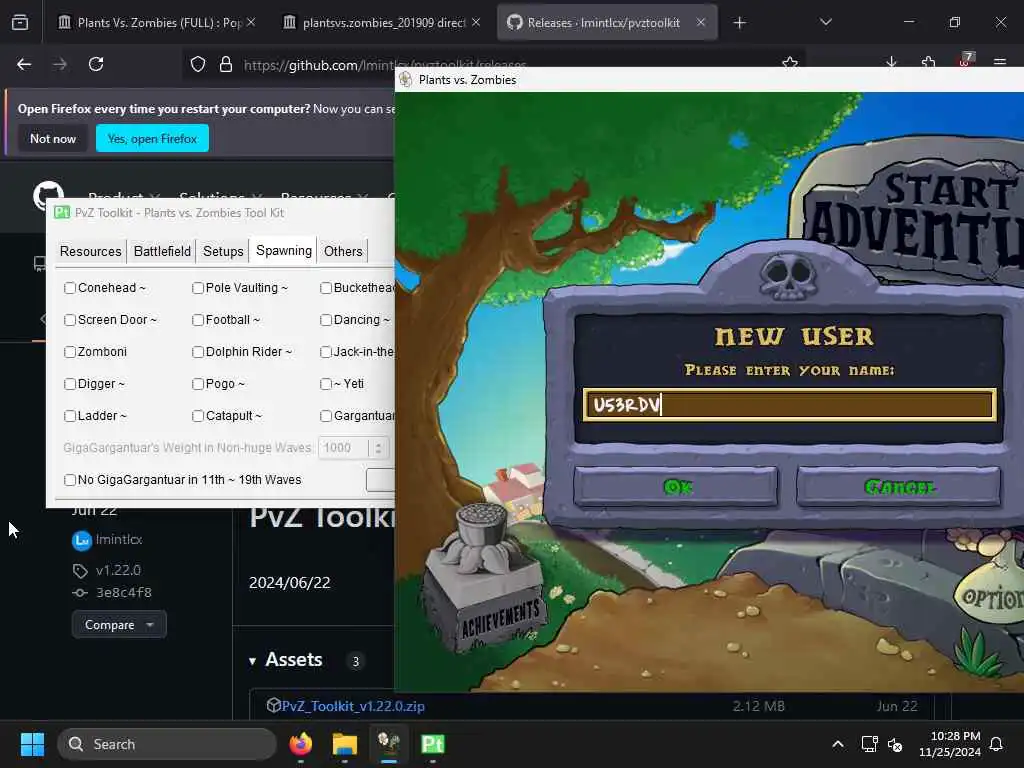Open the Firefox extensions icon
The image size is (1024, 768).
928,63
